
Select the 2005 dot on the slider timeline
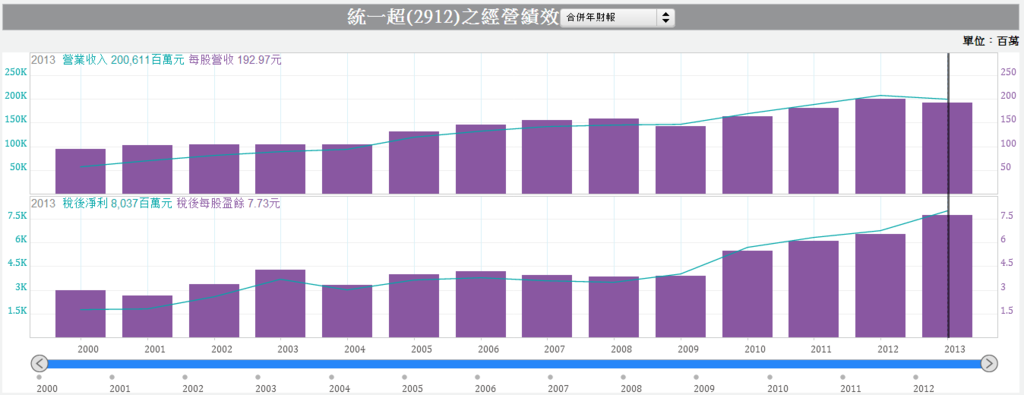pyautogui.click(x=404, y=377)
